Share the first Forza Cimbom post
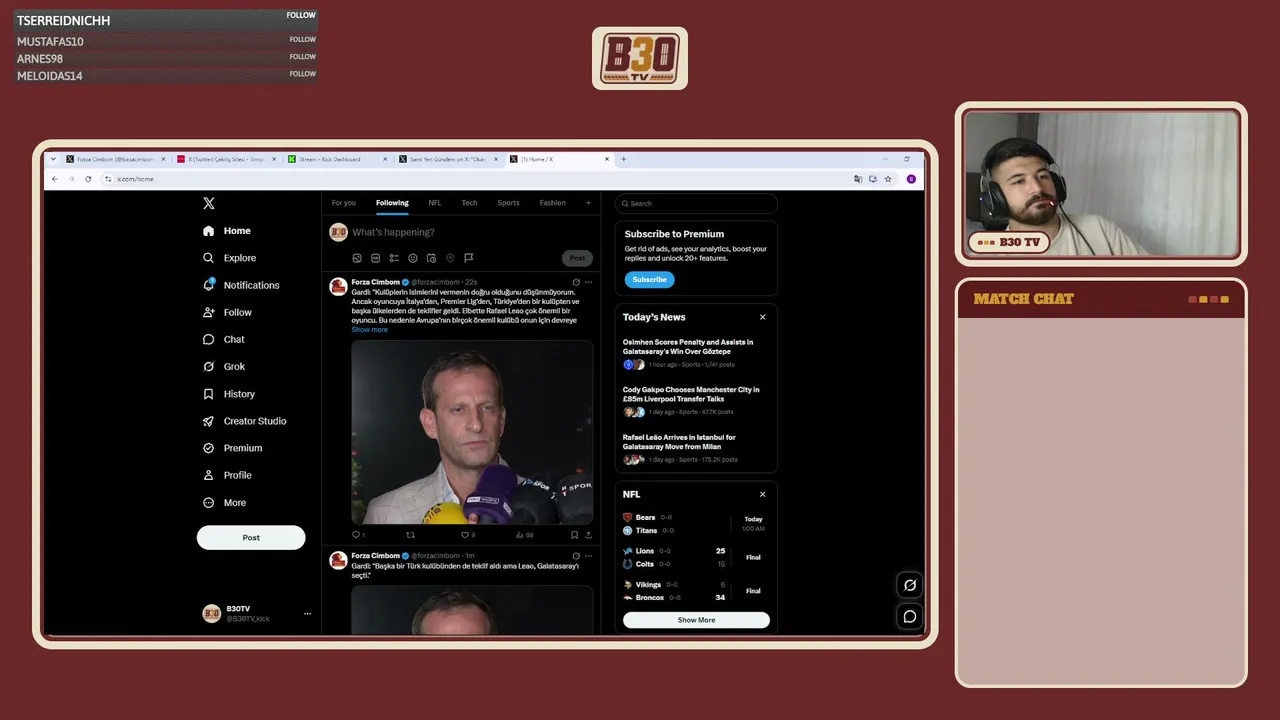The height and width of the screenshot is (720, 1280). click(588, 535)
